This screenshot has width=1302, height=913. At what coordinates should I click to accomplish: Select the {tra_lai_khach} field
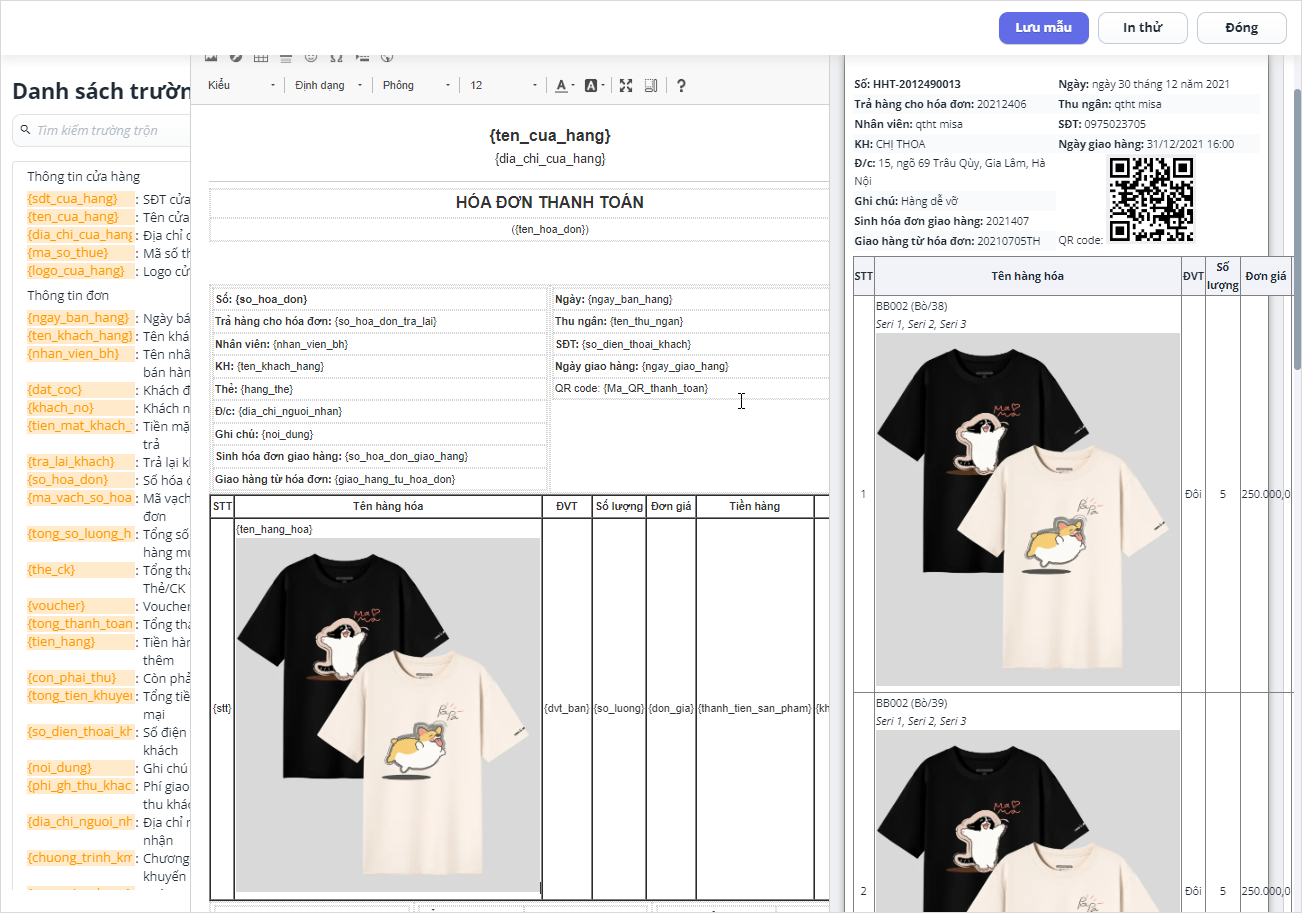[x=79, y=462]
